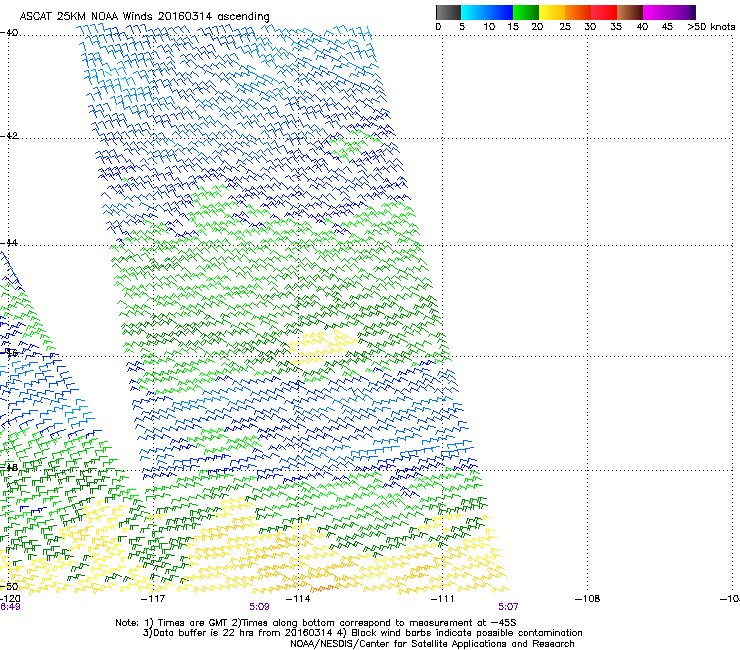Click the '25' label under the color scale
Viewport: 740px width, 650px height.
(565, 26)
